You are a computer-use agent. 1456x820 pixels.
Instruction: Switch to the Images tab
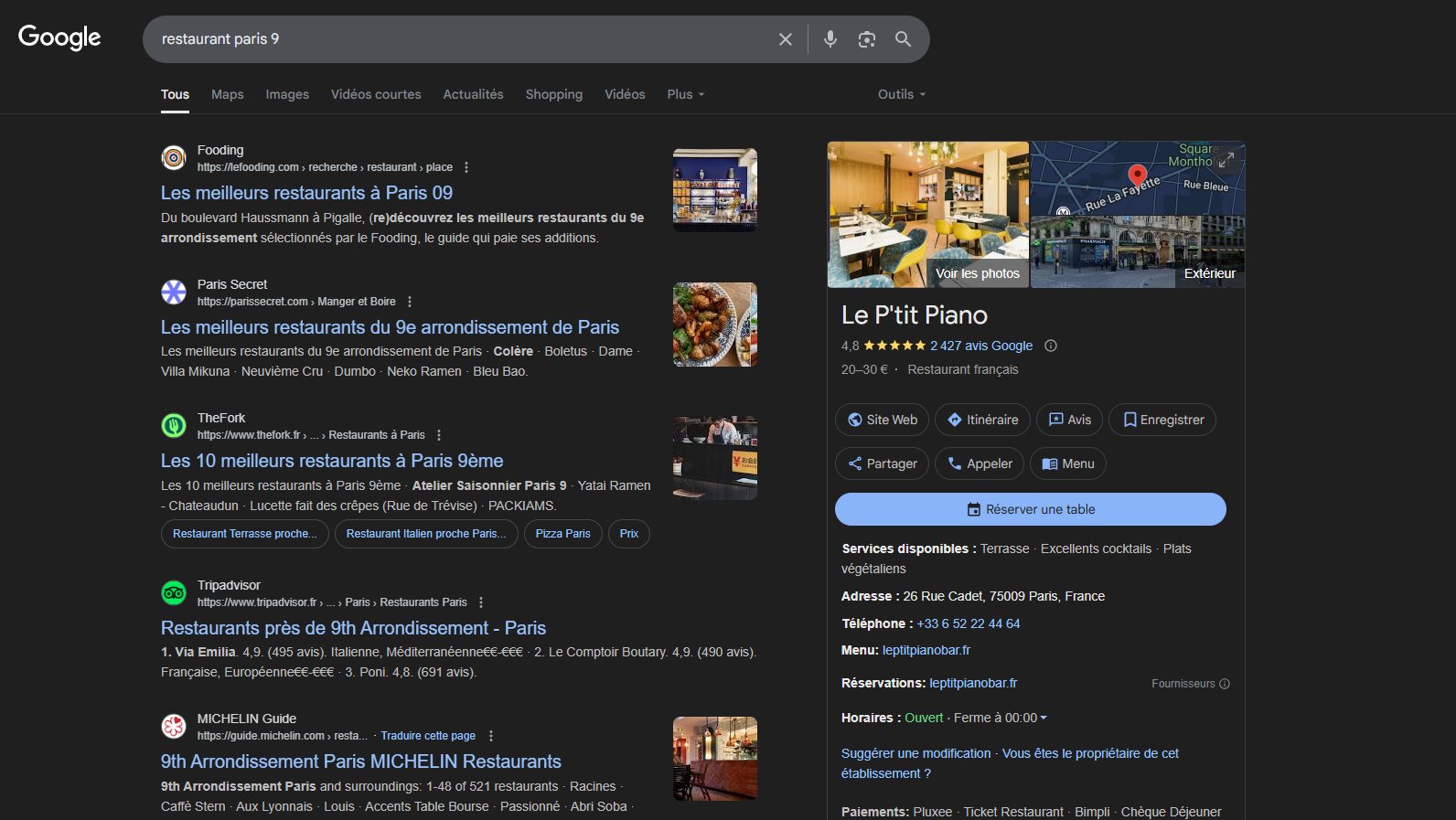(287, 94)
